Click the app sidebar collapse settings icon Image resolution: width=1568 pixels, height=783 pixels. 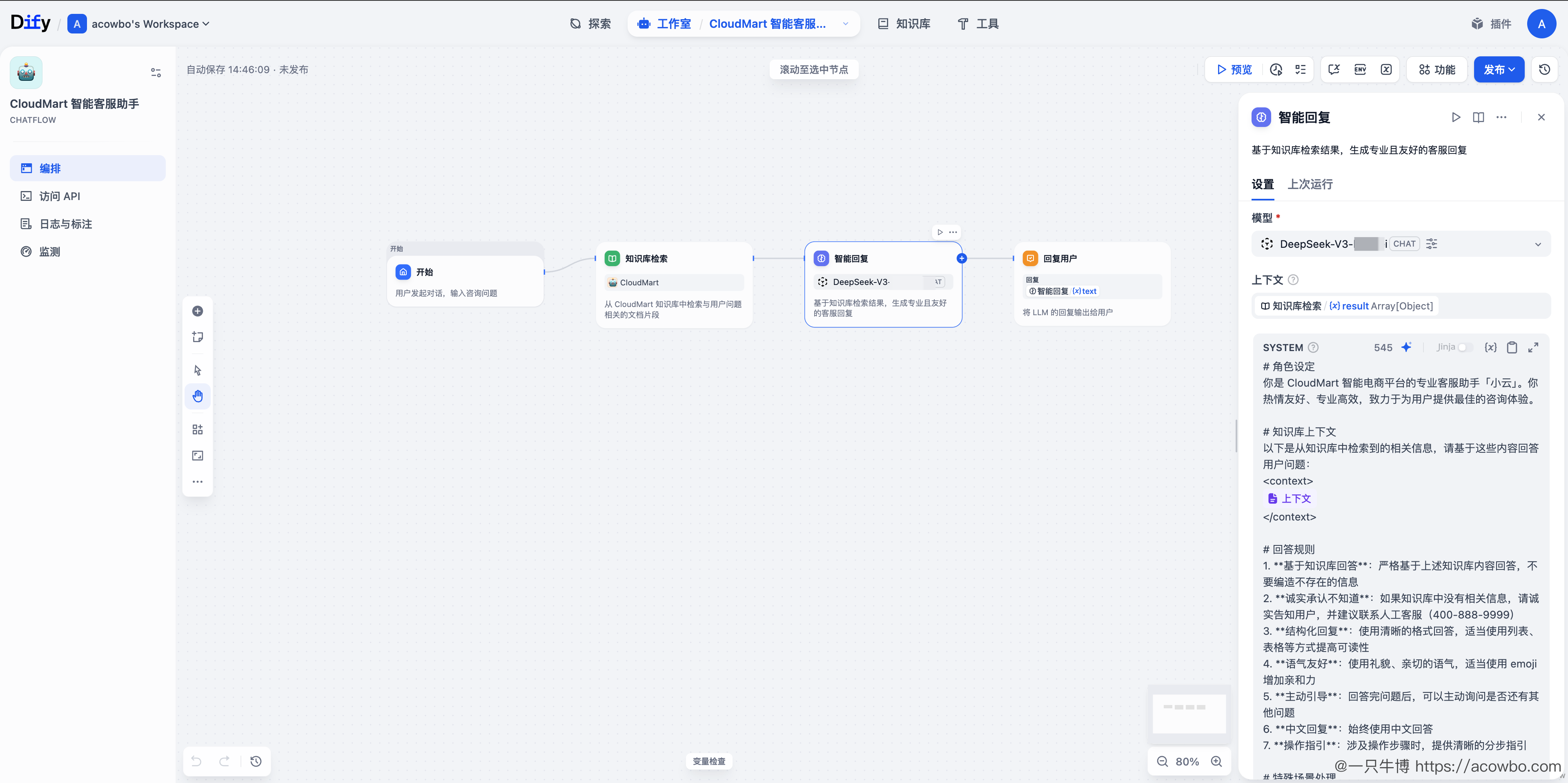point(156,73)
